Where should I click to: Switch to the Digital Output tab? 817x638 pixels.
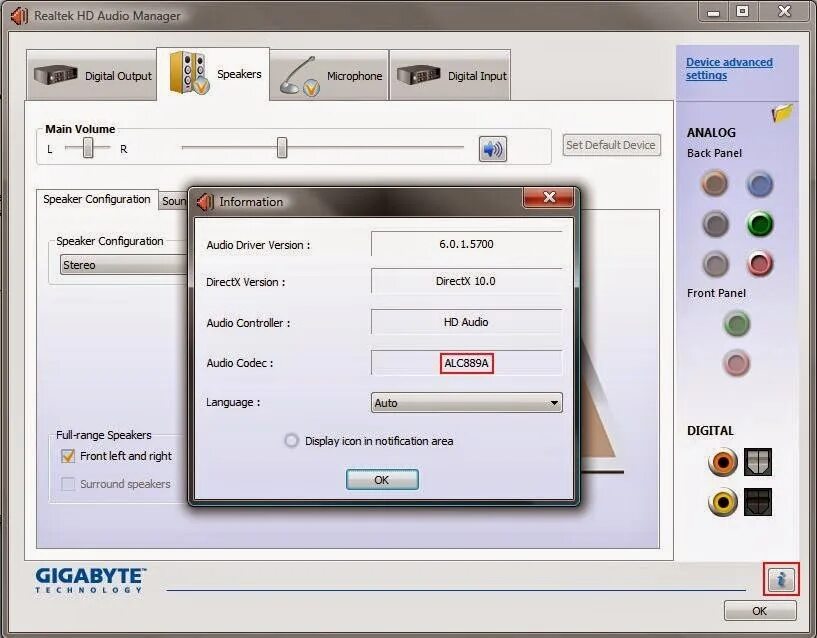pos(92,76)
